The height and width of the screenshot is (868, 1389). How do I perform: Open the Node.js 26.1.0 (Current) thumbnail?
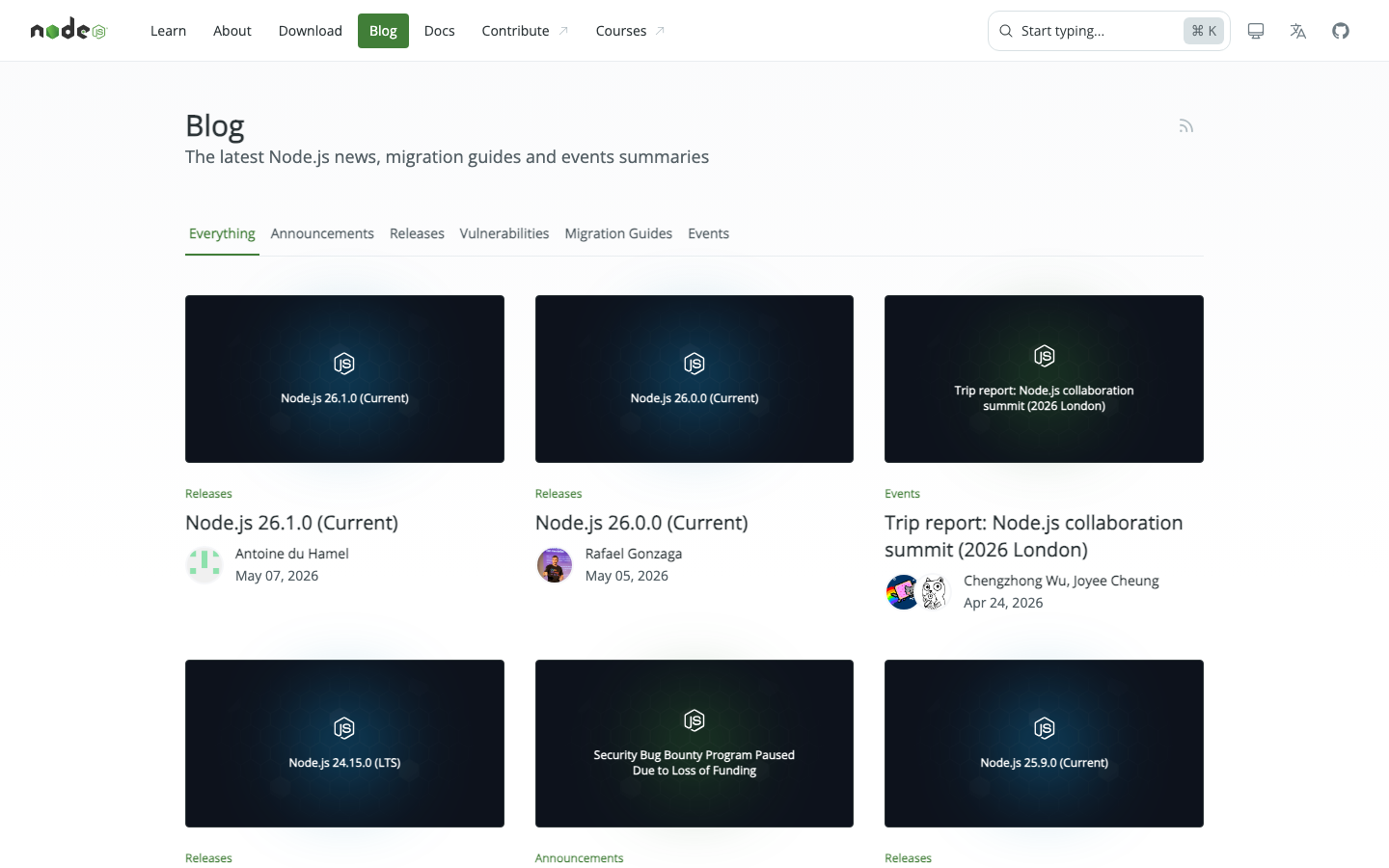coord(344,379)
